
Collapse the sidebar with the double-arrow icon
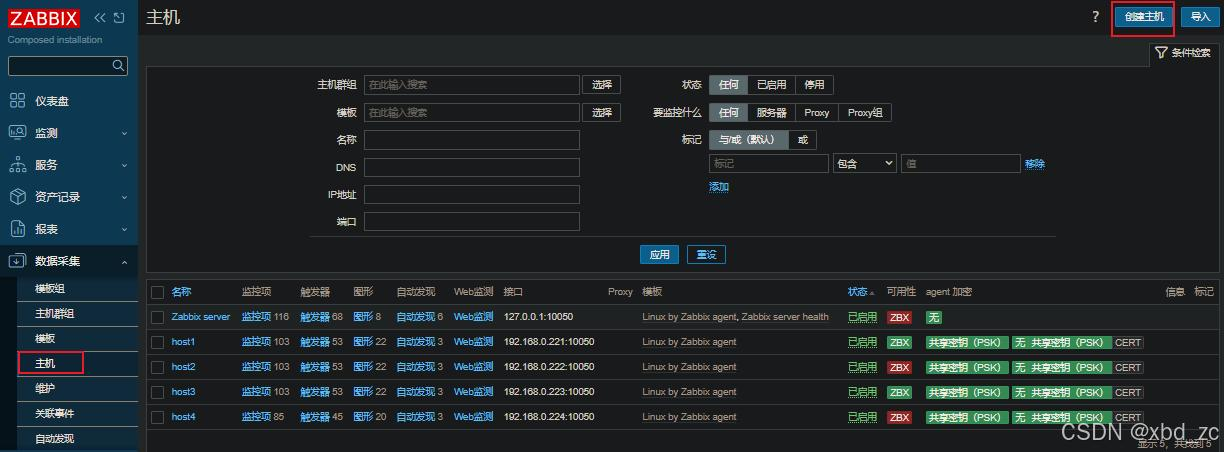(x=100, y=18)
